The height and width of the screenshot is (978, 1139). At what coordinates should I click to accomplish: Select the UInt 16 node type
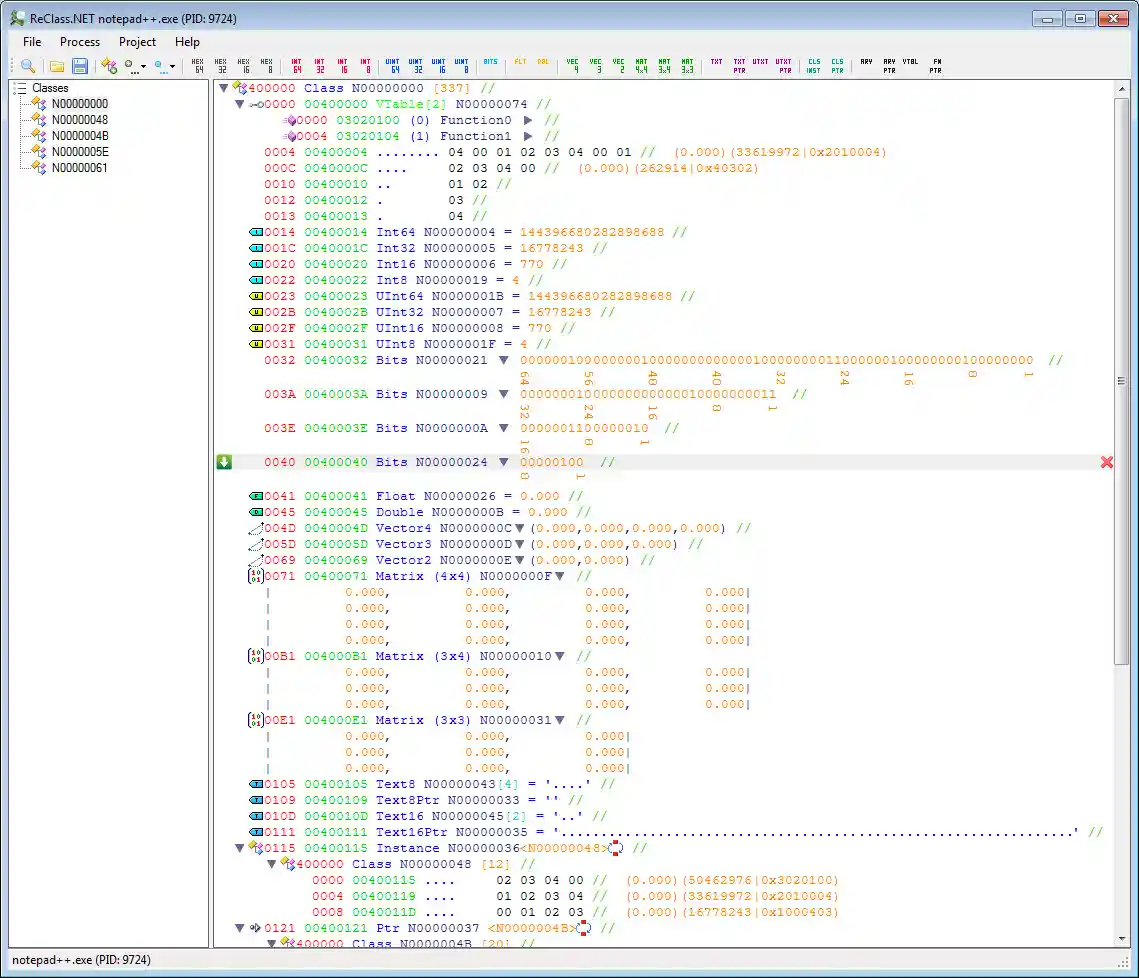click(x=440, y=66)
